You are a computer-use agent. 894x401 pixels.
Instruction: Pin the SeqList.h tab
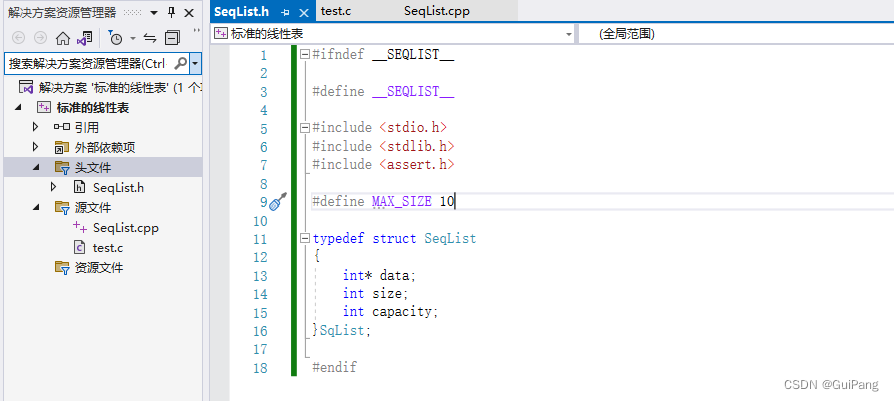point(286,12)
